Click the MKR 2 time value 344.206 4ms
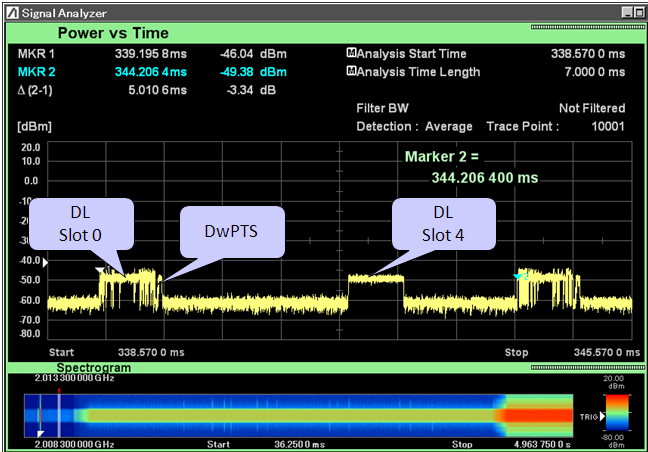 151,72
